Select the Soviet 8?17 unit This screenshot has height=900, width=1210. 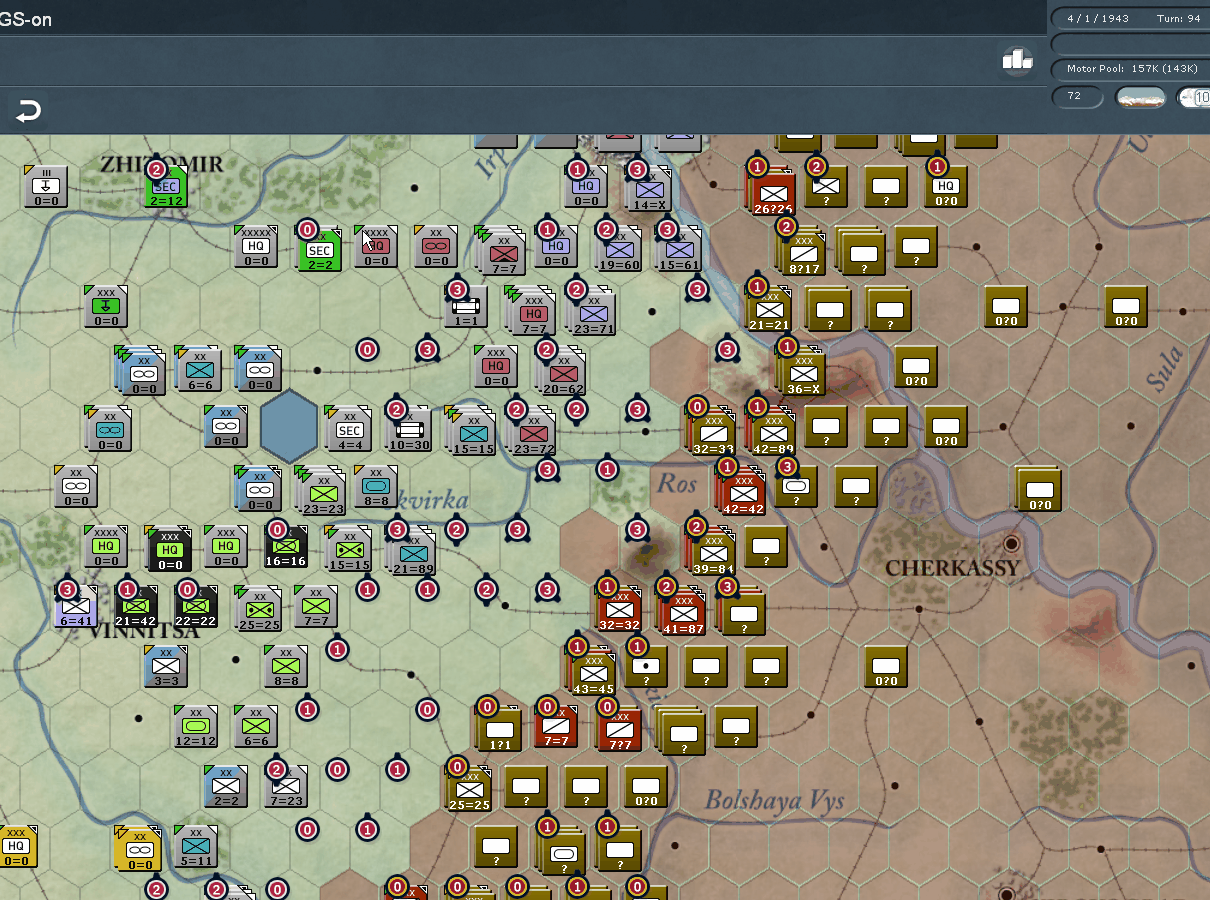click(804, 252)
